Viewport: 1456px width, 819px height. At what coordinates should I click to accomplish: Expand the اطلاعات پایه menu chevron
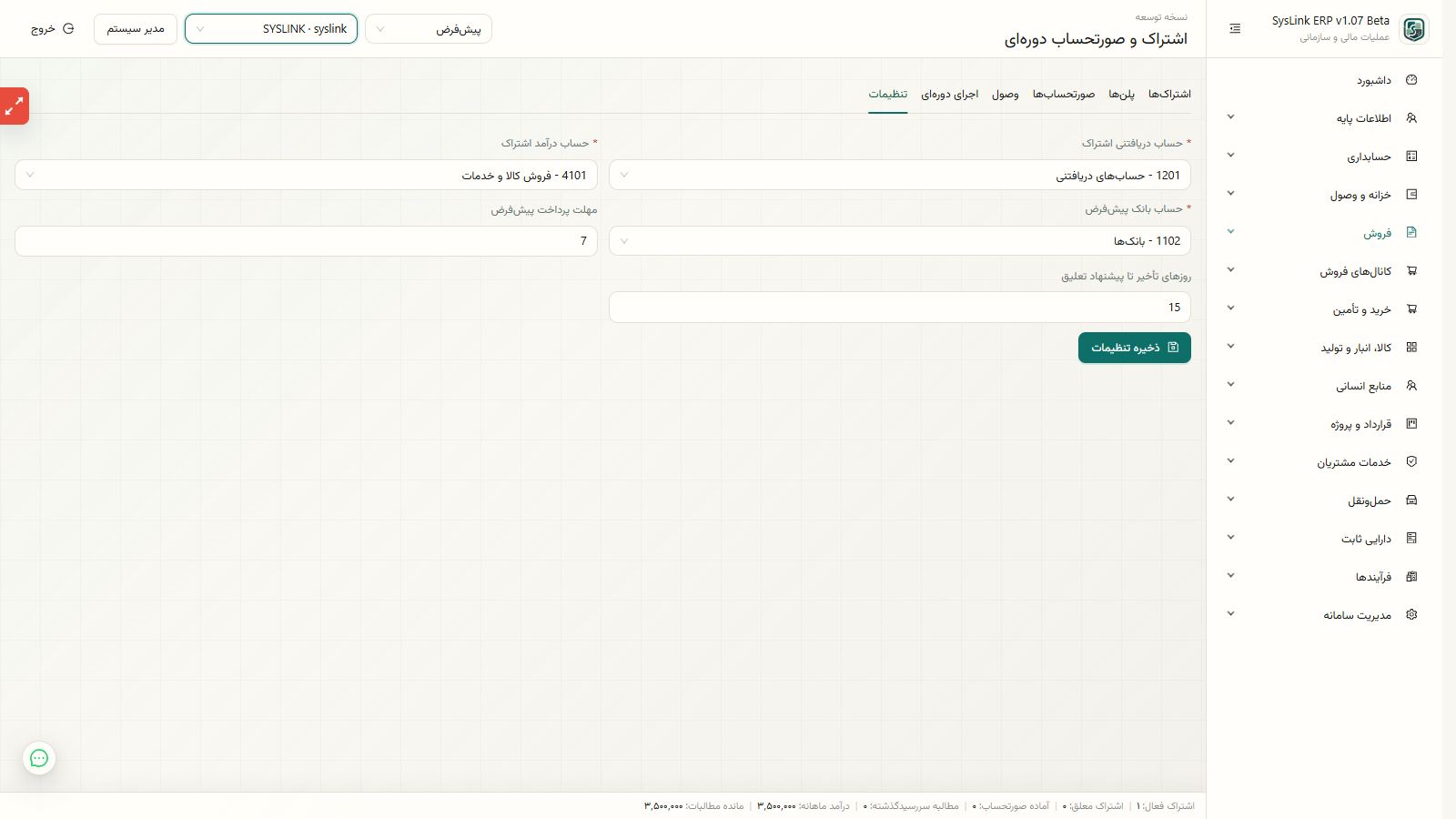(x=1230, y=117)
